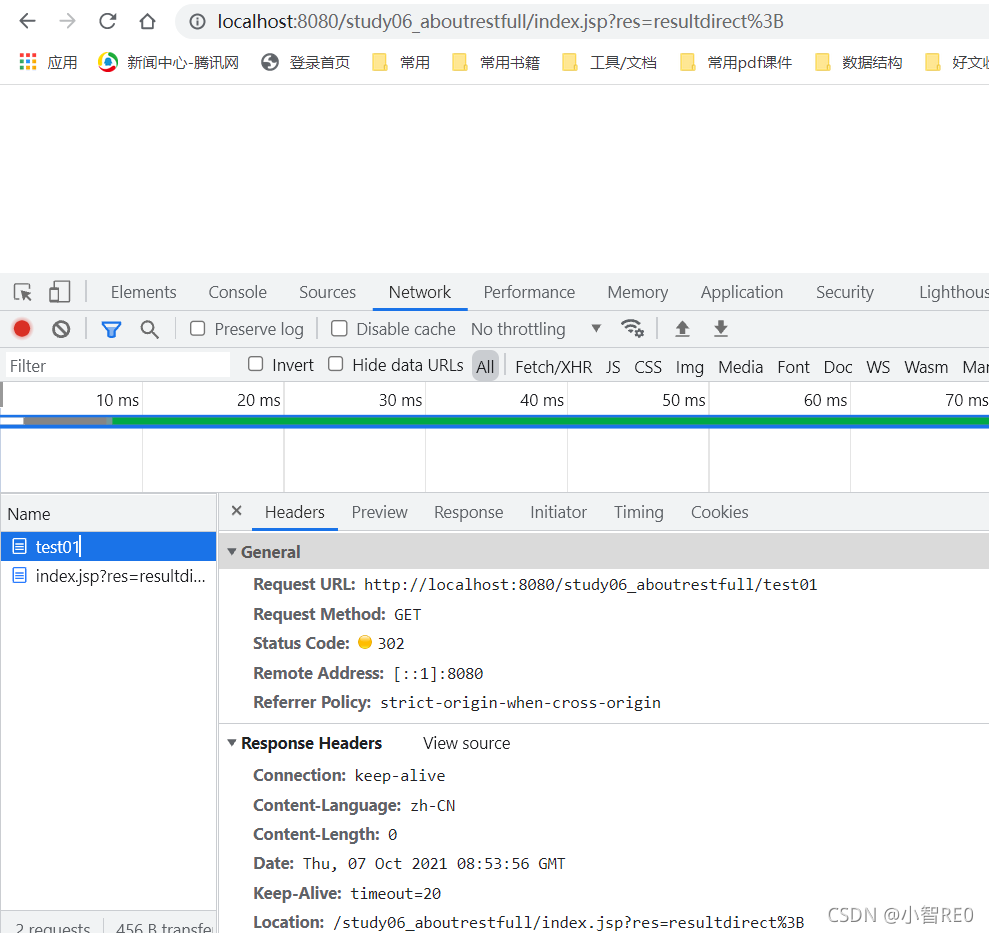Open network conditions wifi gear icon
This screenshot has width=989, height=933.
click(632, 329)
